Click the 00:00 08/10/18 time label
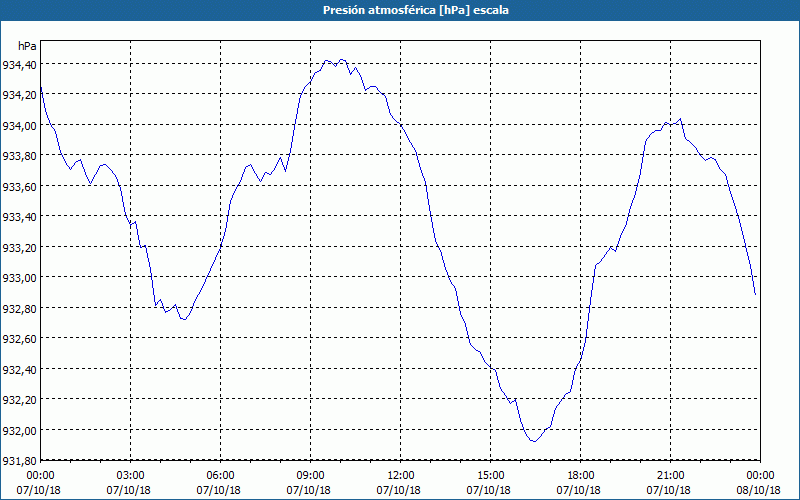Viewport: 800px width, 500px height. (x=760, y=483)
